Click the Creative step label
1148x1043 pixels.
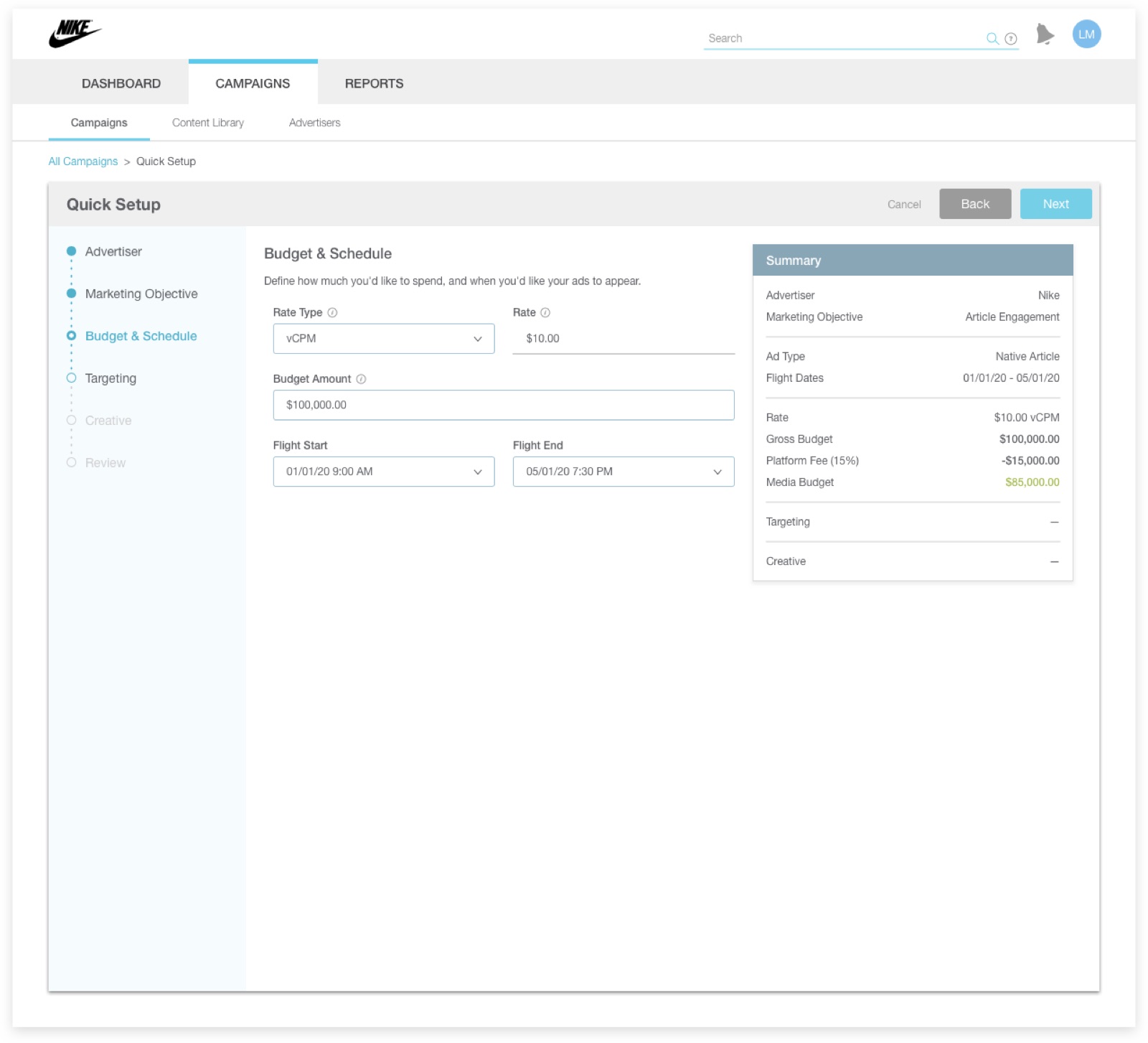tap(108, 421)
